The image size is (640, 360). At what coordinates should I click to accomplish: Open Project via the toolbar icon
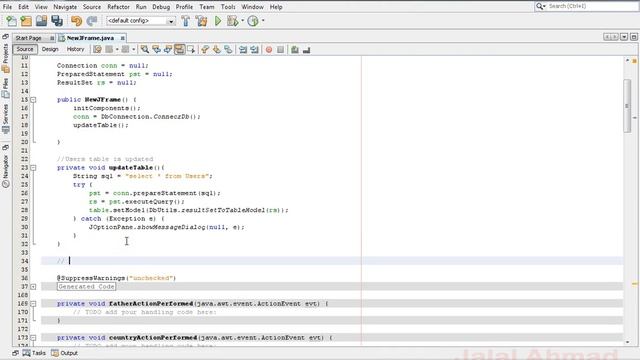point(41,21)
